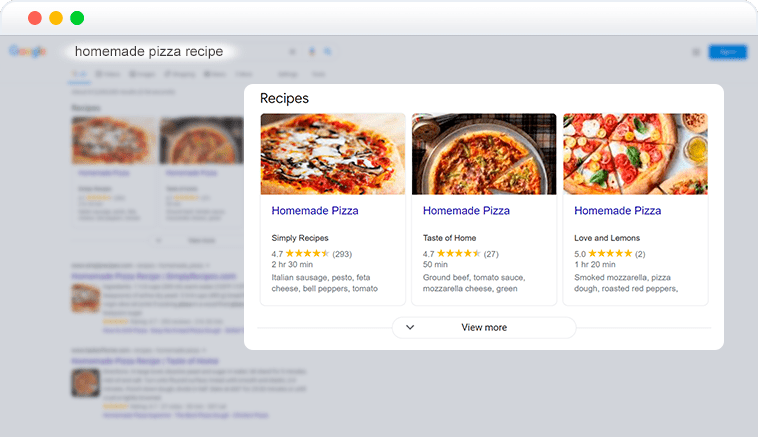The image size is (758, 437).
Task: Clear the search query with the X icon
Action: click(x=292, y=51)
